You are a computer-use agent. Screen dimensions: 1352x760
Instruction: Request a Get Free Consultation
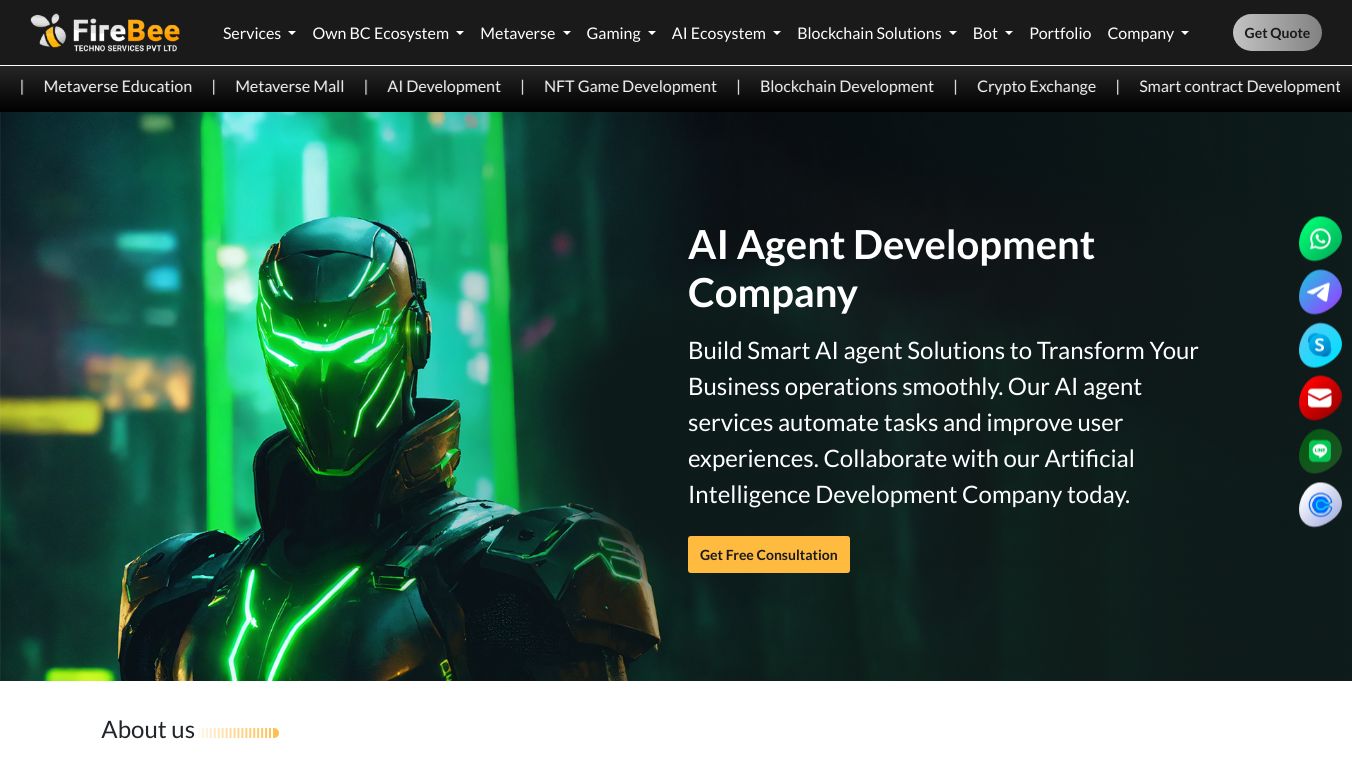[x=769, y=555]
